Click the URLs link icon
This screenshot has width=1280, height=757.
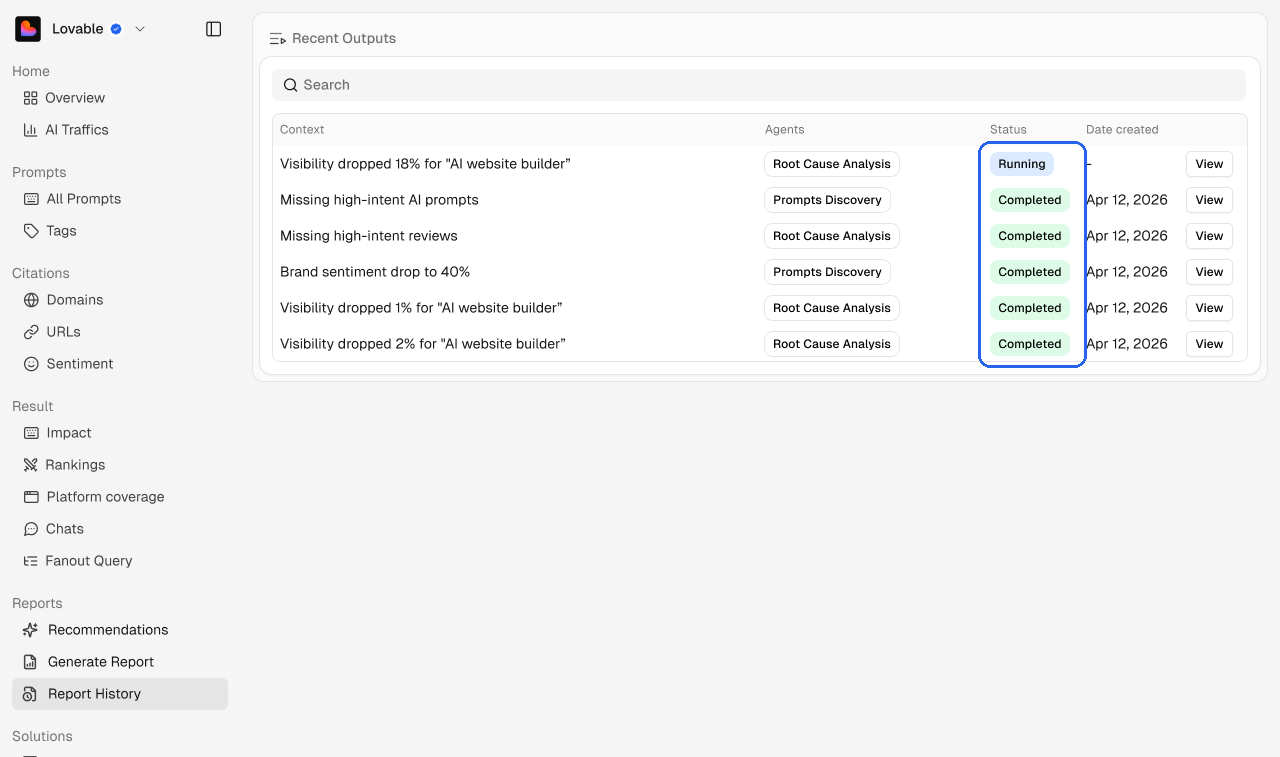click(x=31, y=332)
